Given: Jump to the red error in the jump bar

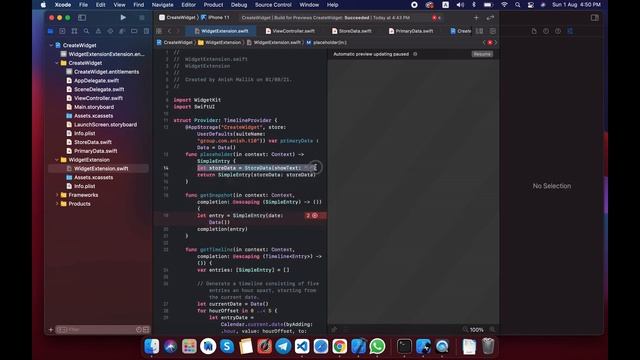Looking at the screenshot, I should tap(490, 42).
